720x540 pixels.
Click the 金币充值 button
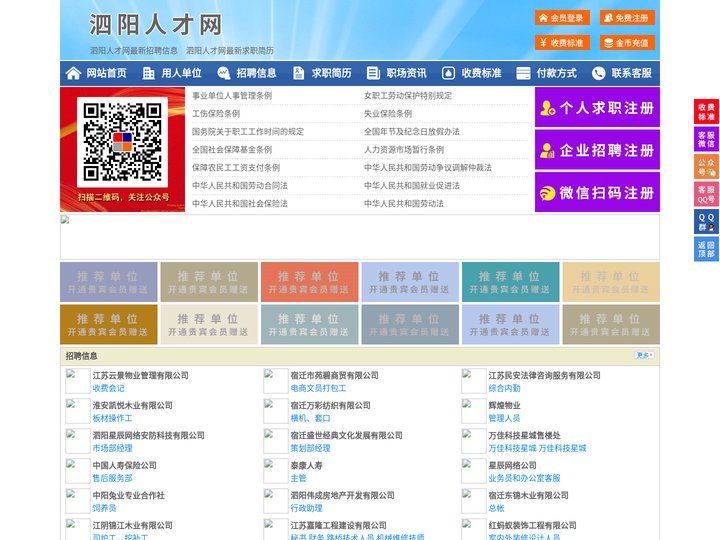tap(627, 43)
